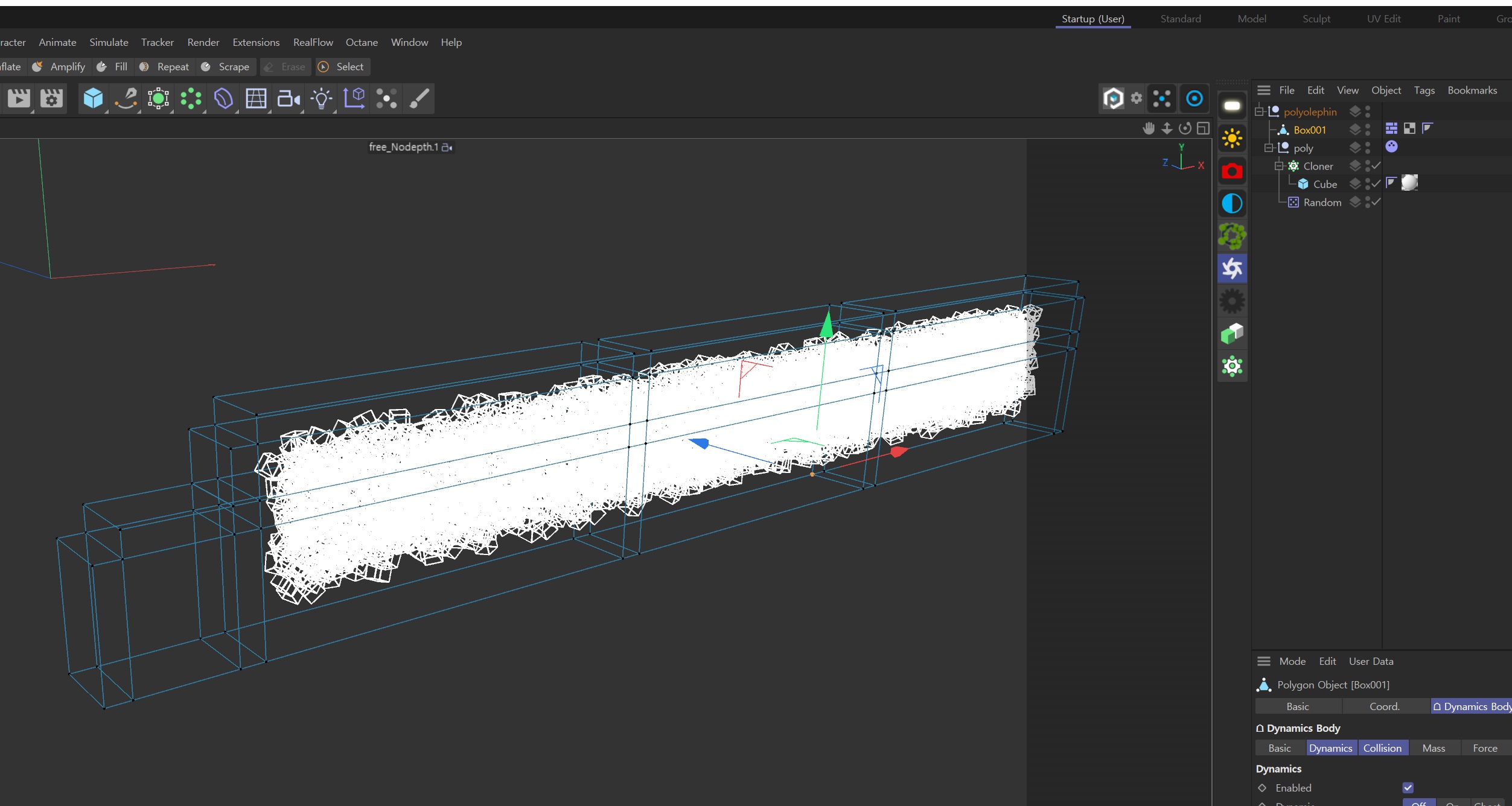Open the Extensions menu

pos(256,42)
